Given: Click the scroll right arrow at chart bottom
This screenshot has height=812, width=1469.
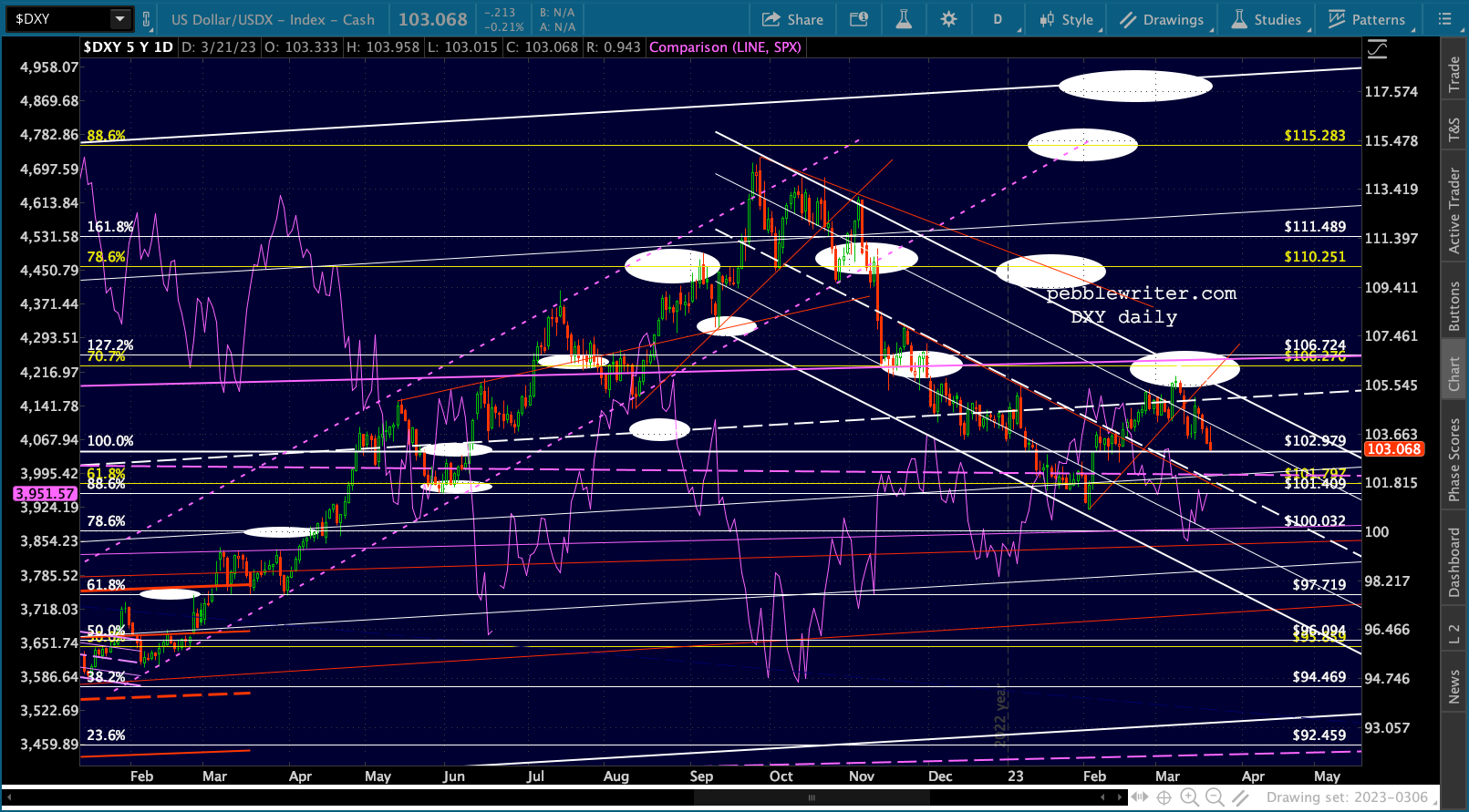Looking at the screenshot, I should tap(1121, 797).
